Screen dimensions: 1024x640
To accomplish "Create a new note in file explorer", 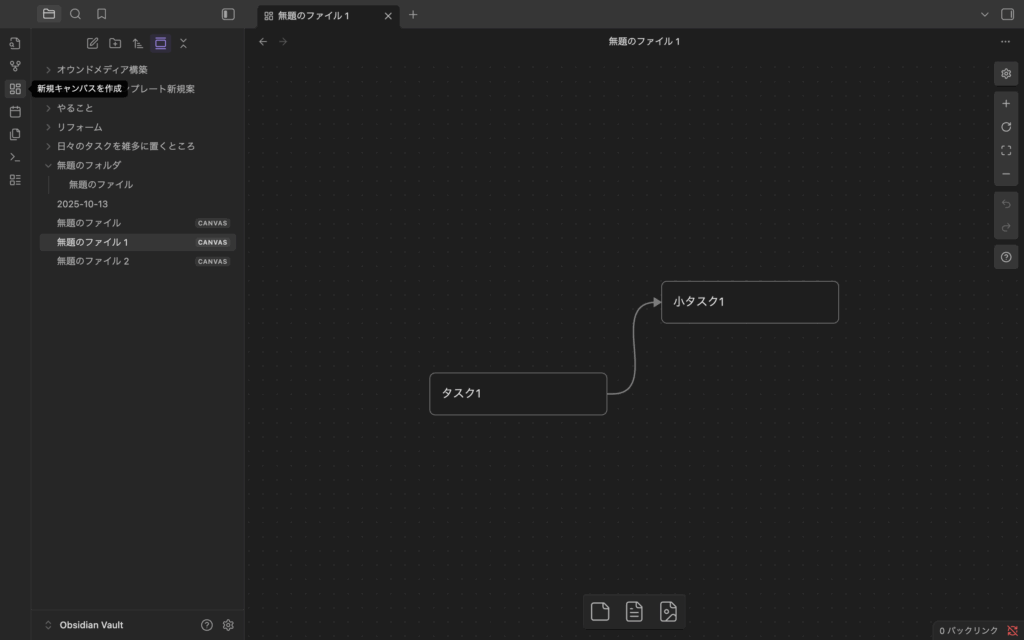I will pyautogui.click(x=92, y=43).
